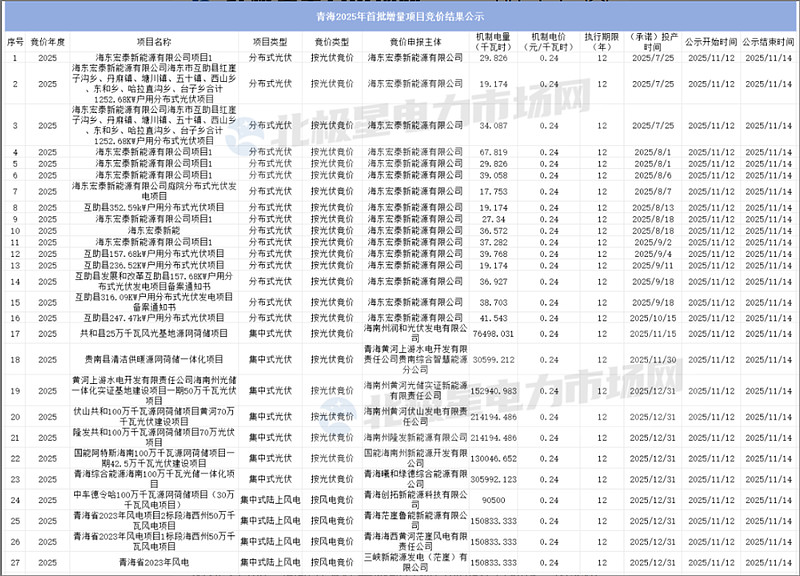The width and height of the screenshot is (800, 576).
Task: Select 集中式陆上风电 type in row 24
Action: pos(270,500)
